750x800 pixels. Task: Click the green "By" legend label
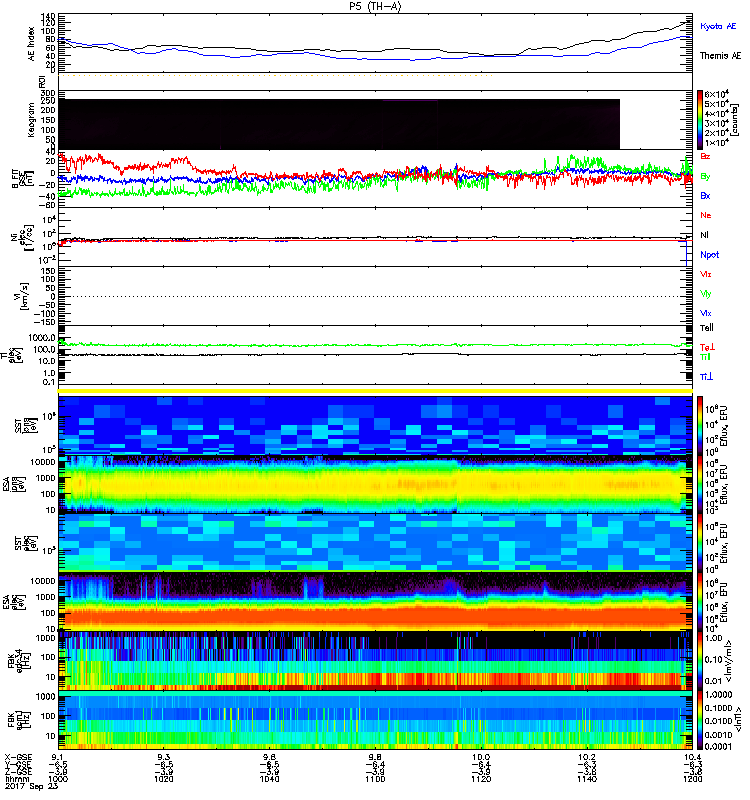[705, 177]
